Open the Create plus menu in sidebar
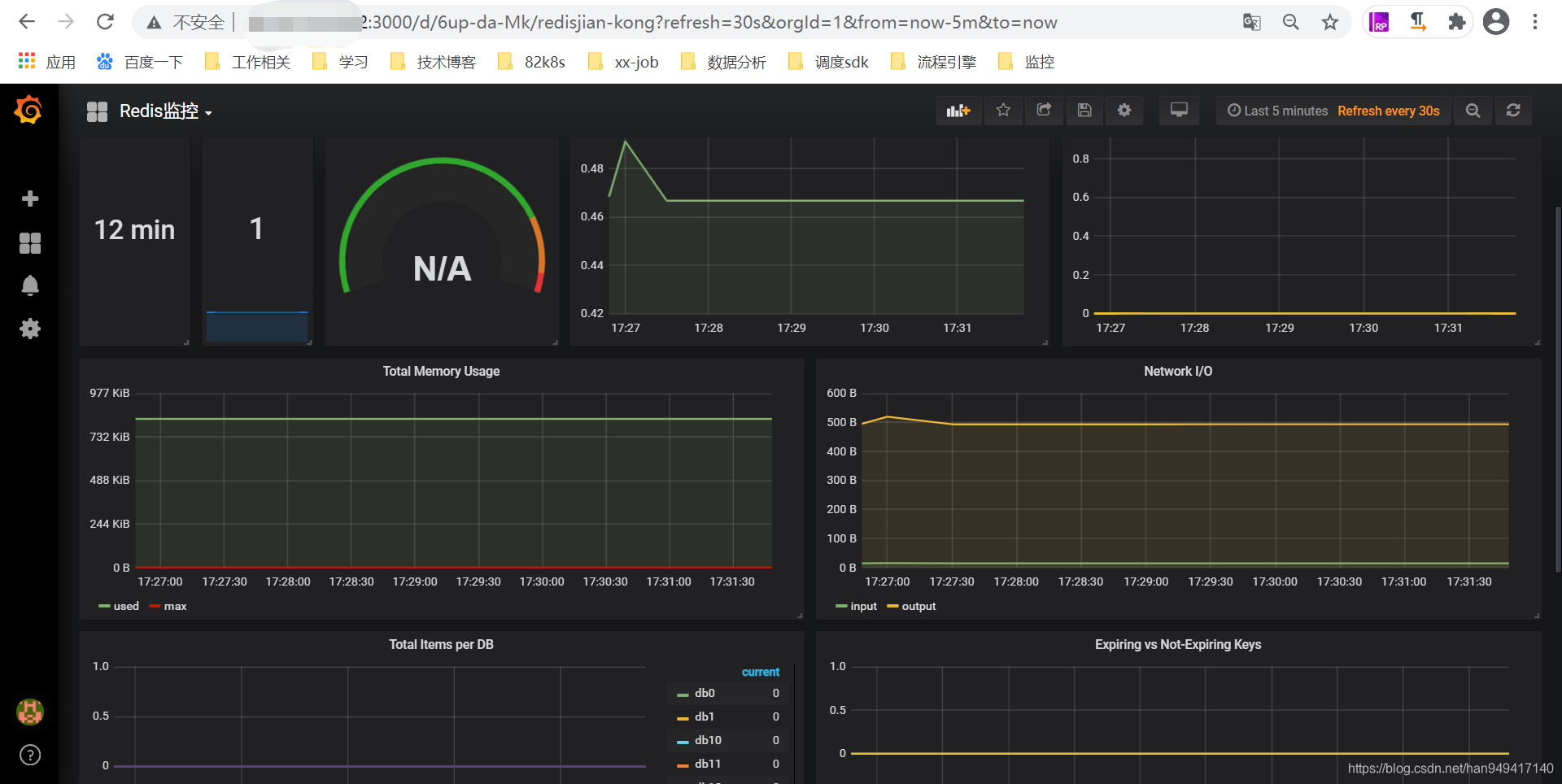The width and height of the screenshot is (1562, 784). tap(30, 198)
